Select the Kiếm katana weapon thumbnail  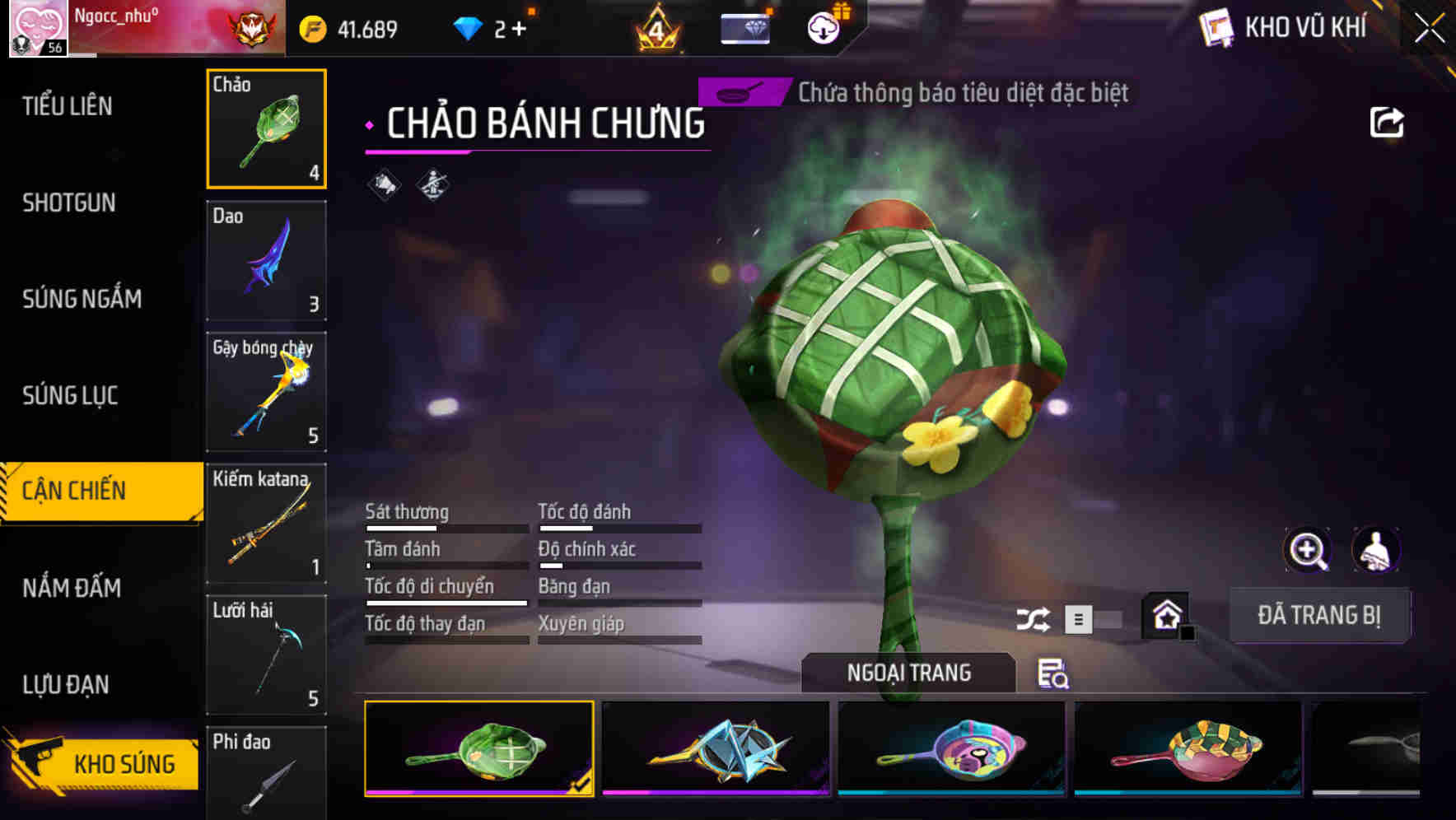point(266,523)
